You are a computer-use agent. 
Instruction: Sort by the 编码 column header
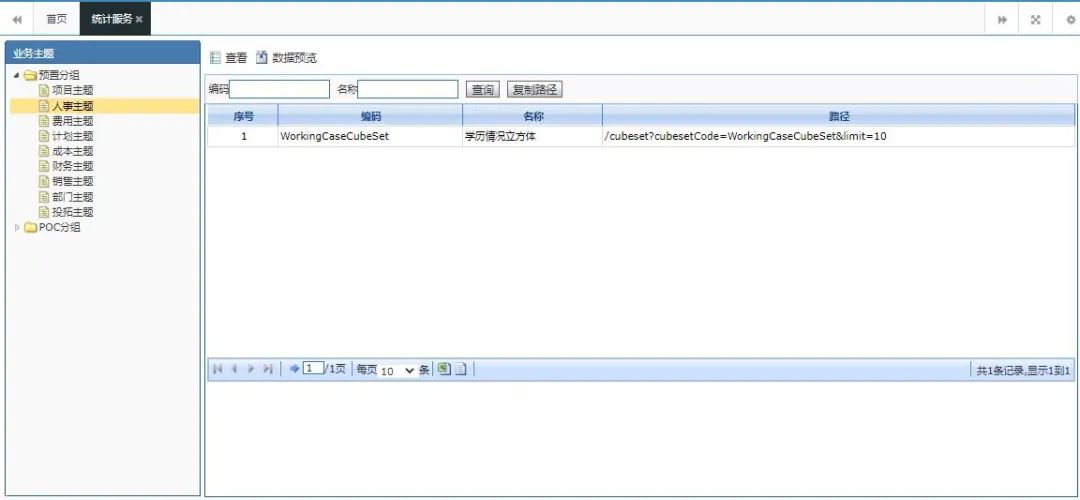coord(371,116)
